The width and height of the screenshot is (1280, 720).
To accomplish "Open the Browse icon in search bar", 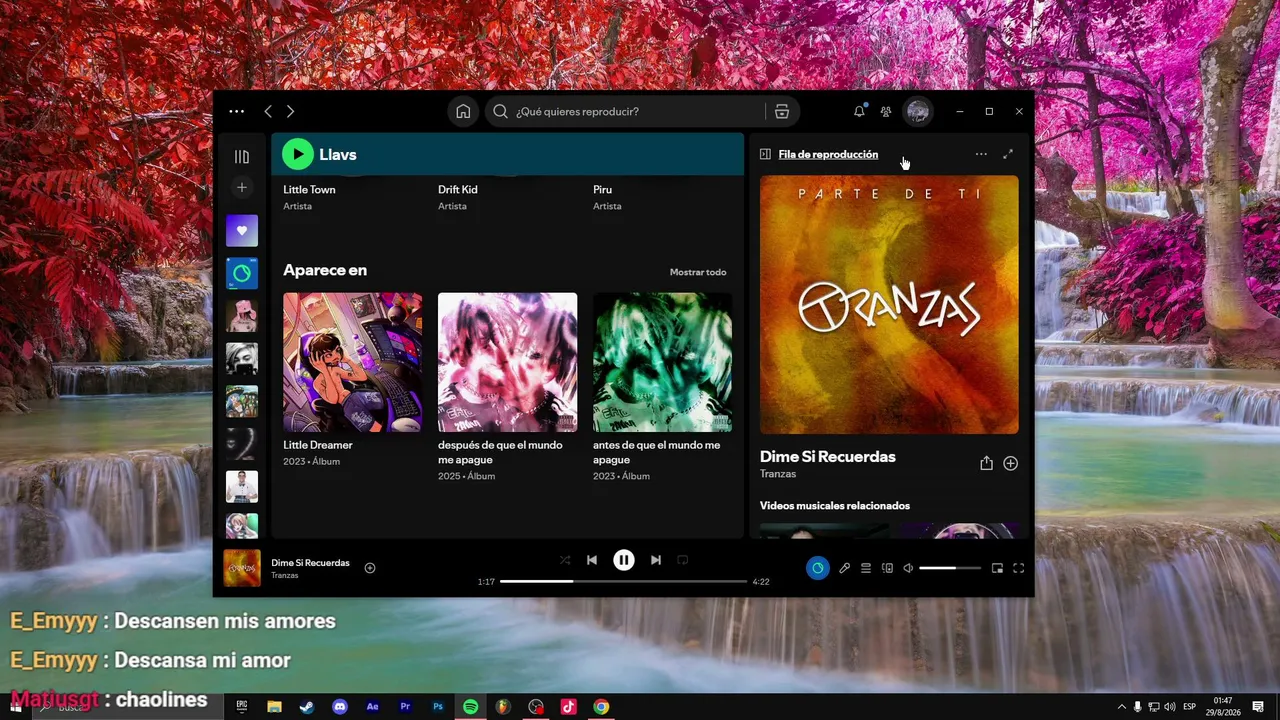I will 782,112.
